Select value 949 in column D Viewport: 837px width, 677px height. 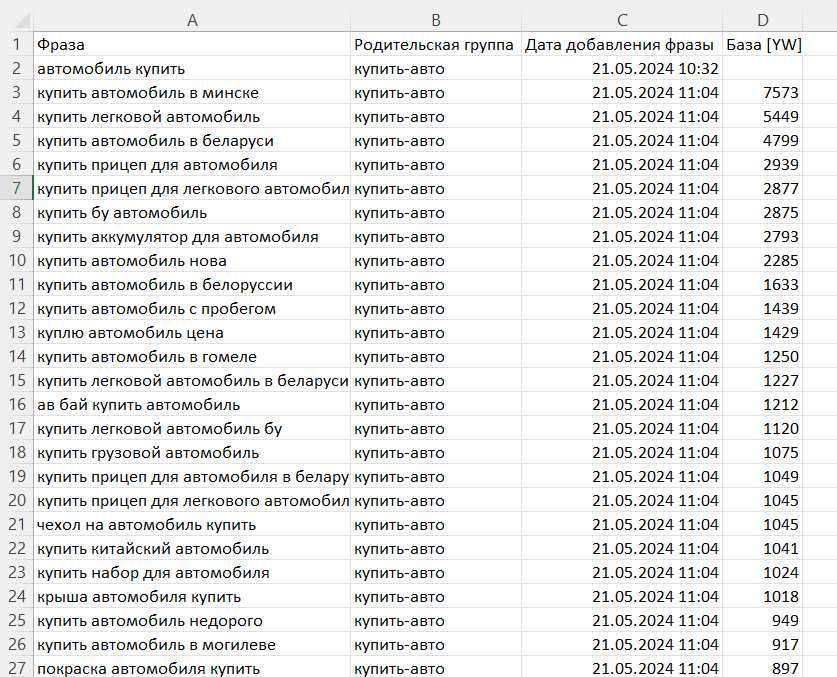[x=762, y=620]
